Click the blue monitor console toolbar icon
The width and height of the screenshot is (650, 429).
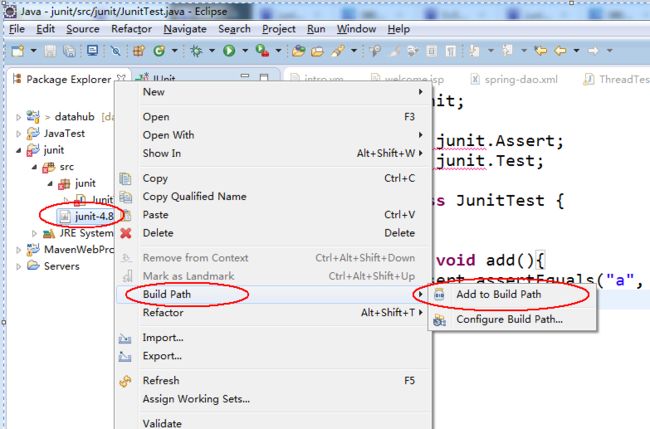click(x=92, y=51)
